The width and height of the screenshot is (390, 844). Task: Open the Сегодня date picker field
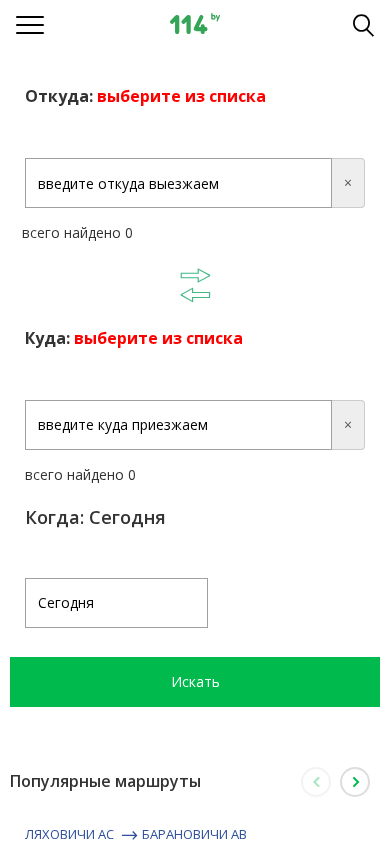(116, 603)
